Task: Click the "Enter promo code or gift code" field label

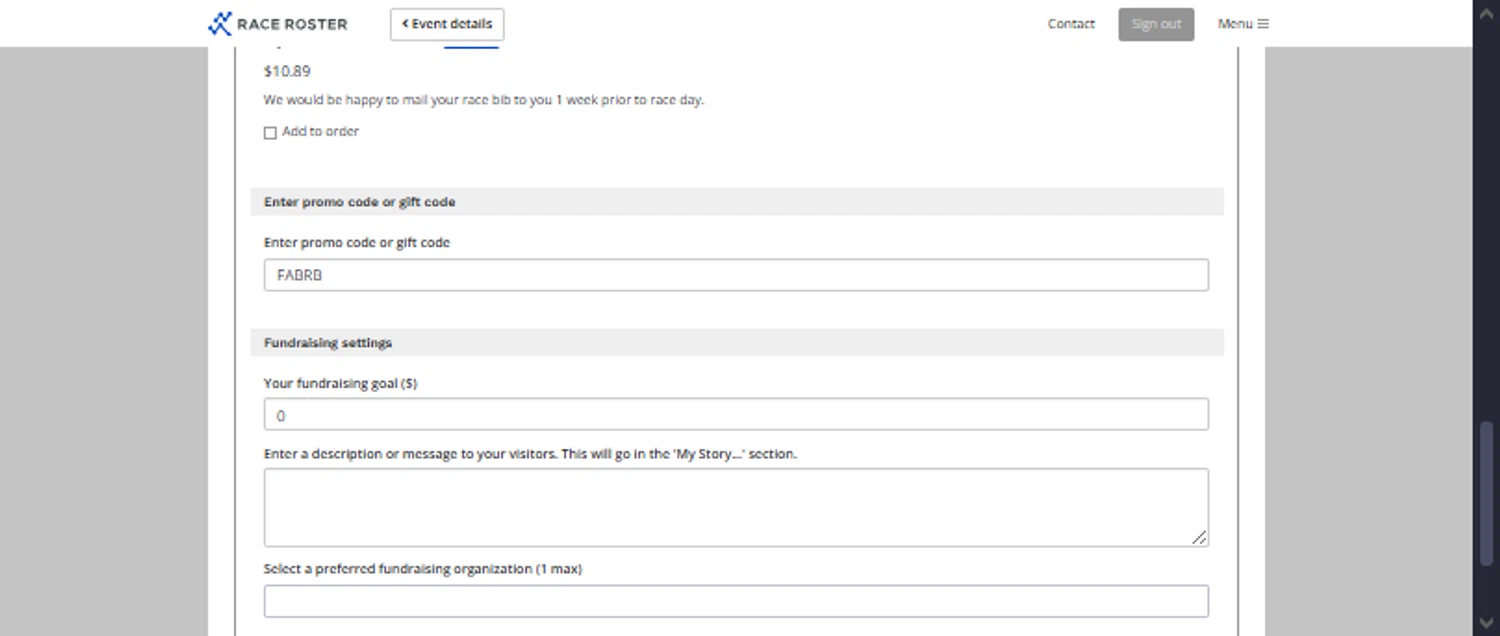Action: [x=357, y=242]
